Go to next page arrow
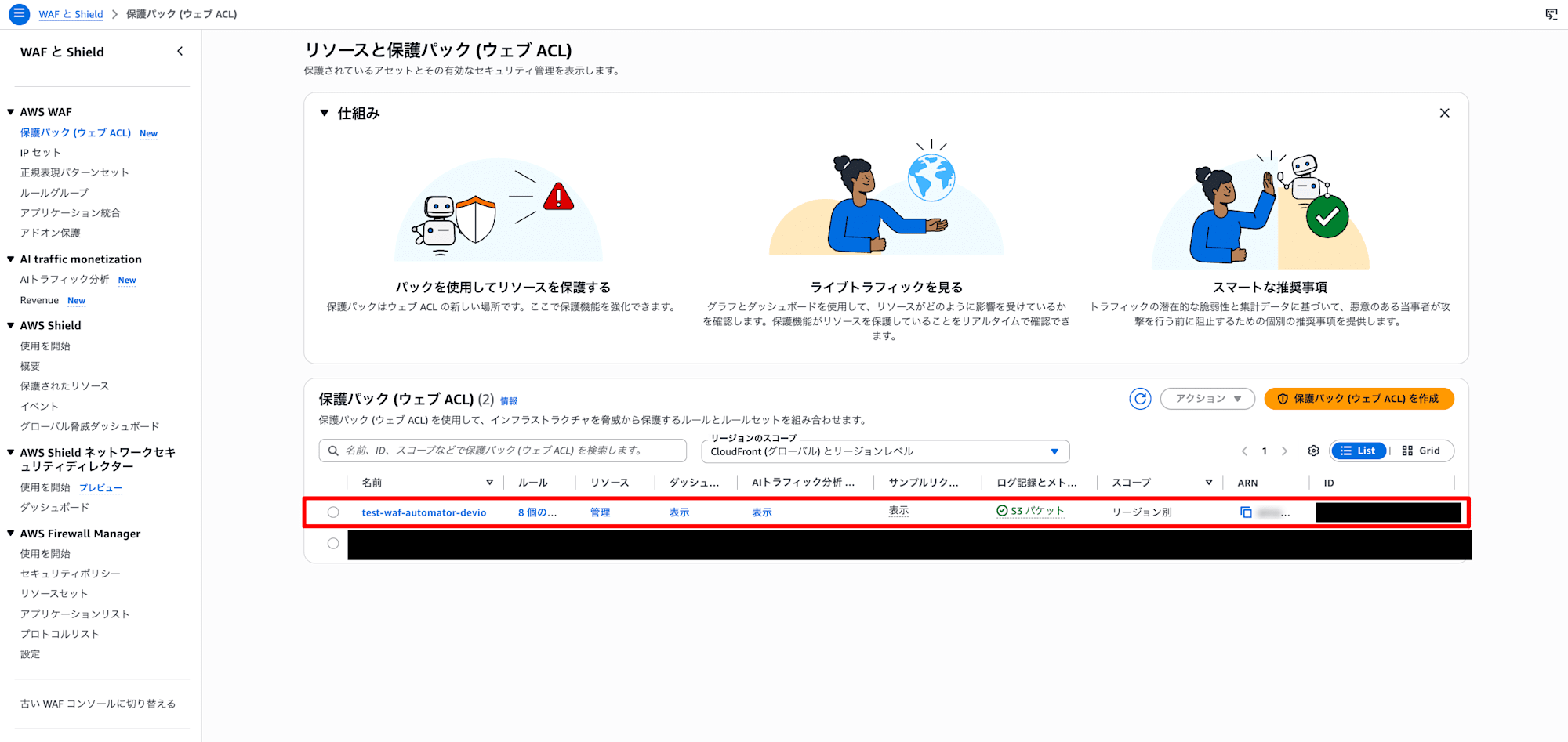The image size is (1568, 742). 1284,451
